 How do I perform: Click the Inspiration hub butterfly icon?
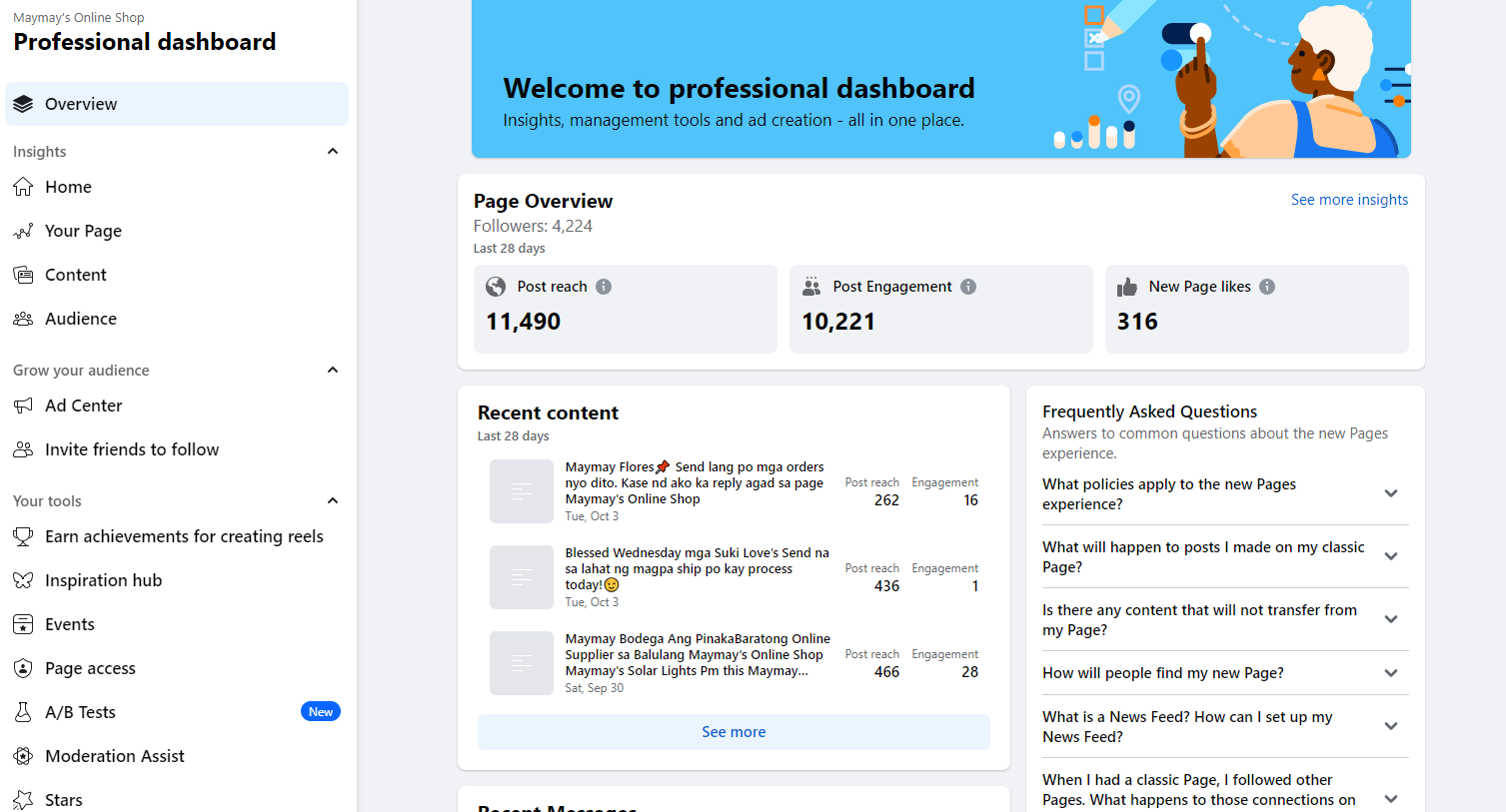23,580
